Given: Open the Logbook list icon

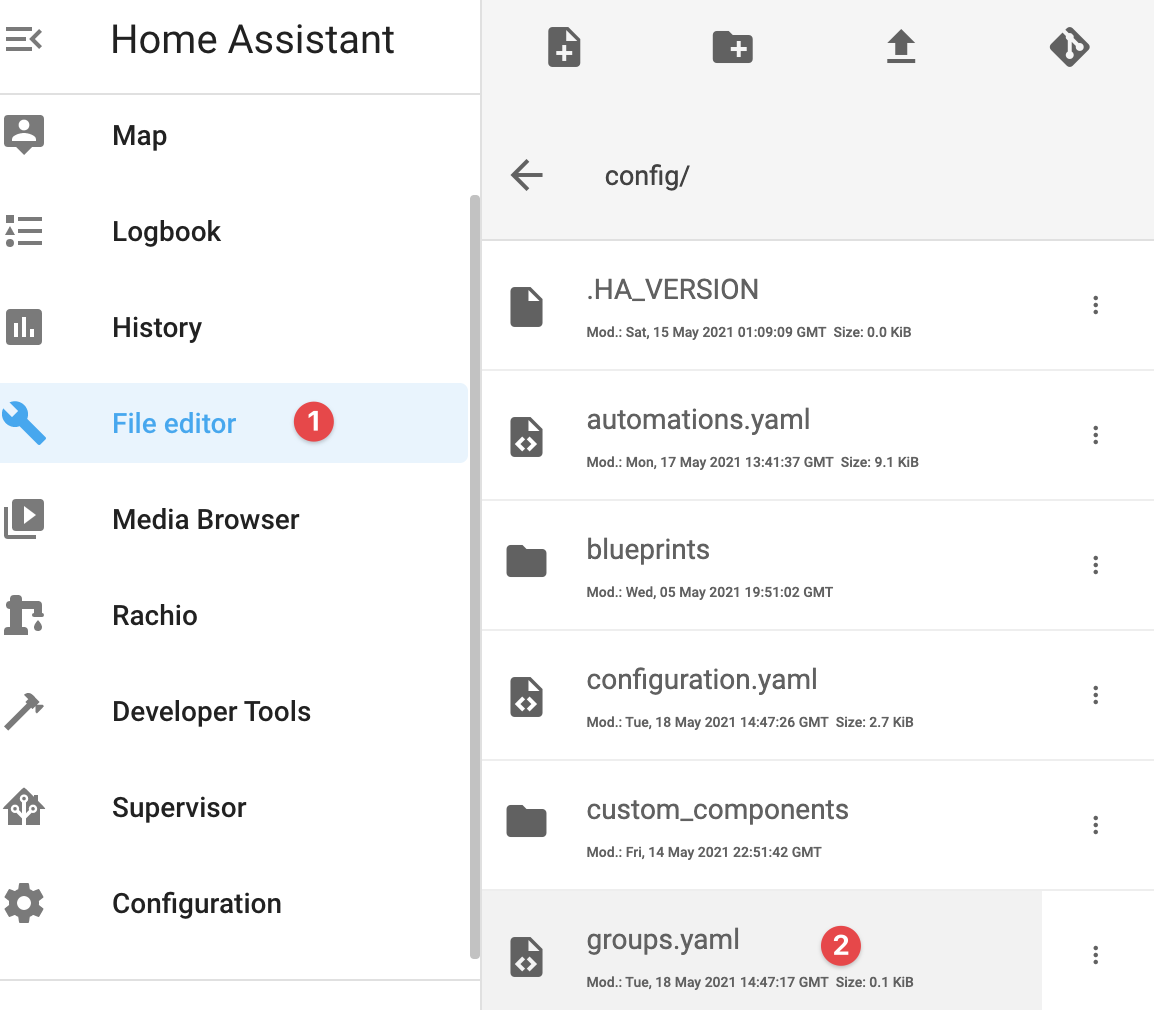Looking at the screenshot, I should tap(24, 231).
